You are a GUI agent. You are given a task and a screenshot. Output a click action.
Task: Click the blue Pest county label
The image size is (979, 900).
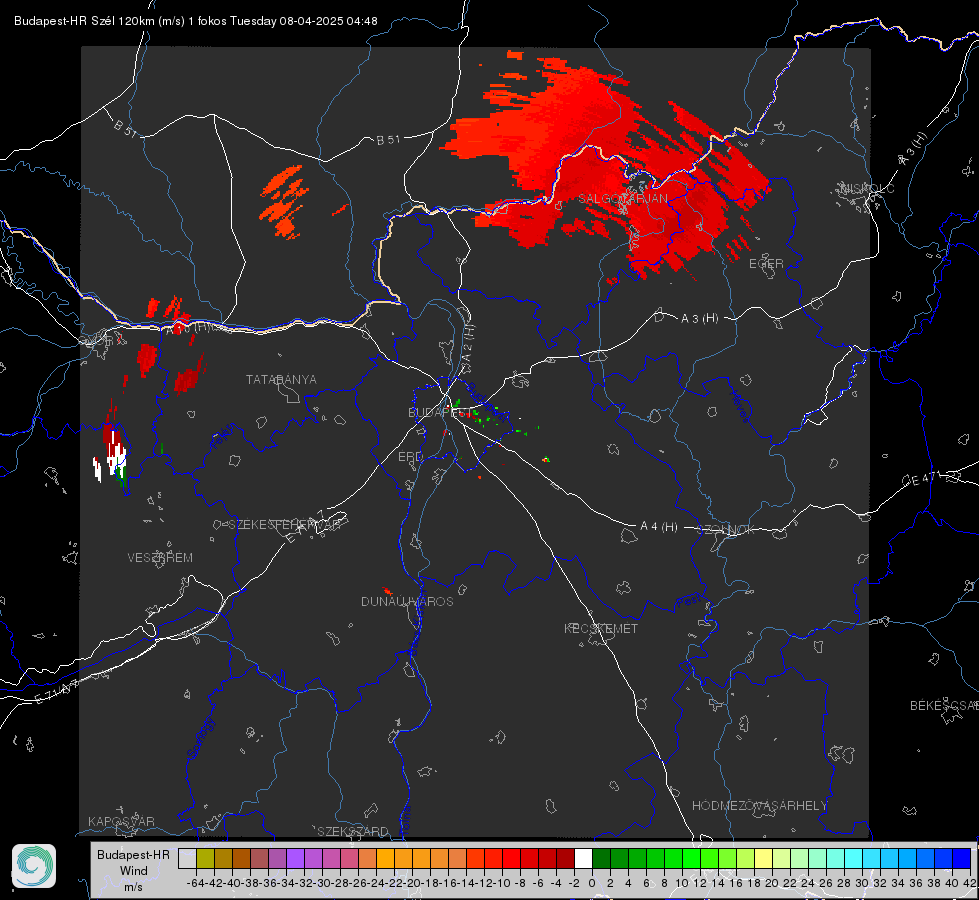tap(688, 602)
